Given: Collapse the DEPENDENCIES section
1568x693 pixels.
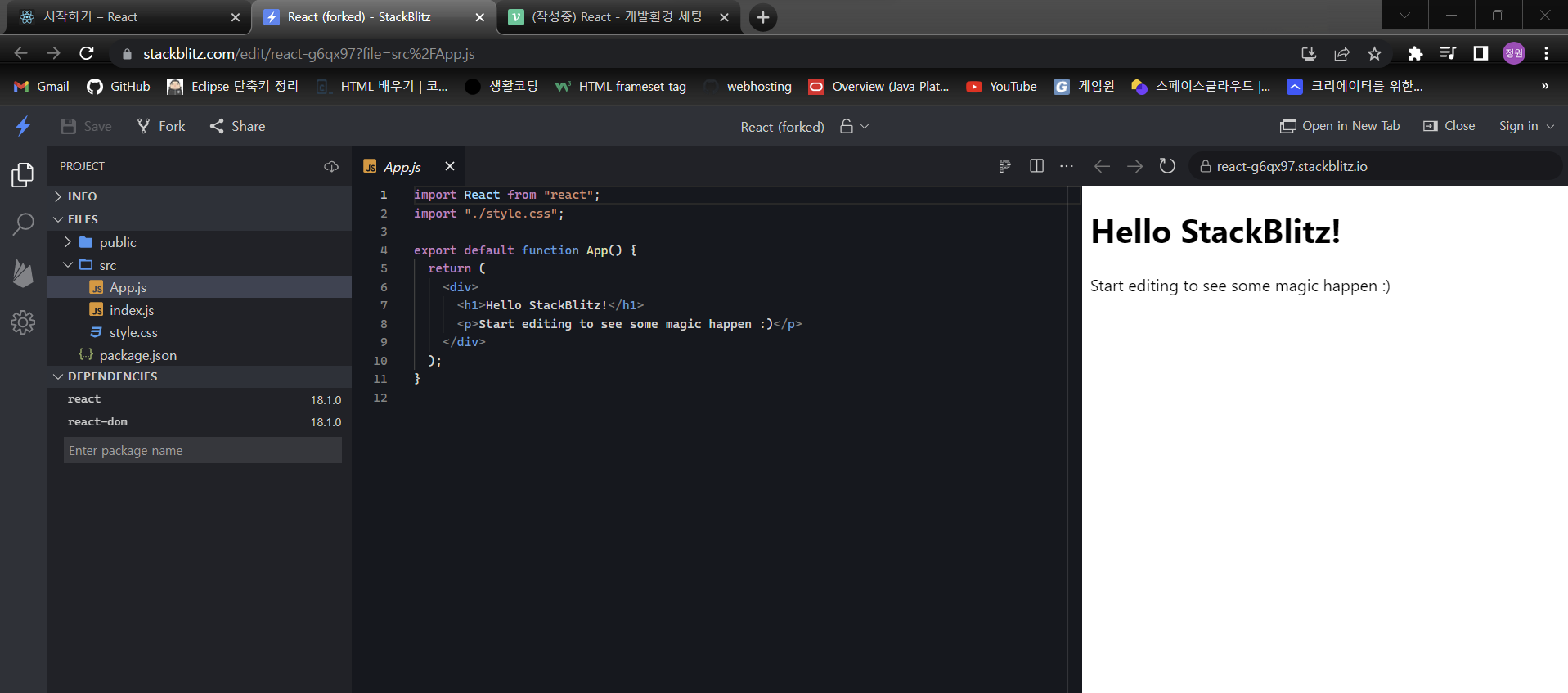Looking at the screenshot, I should [x=200, y=376].
